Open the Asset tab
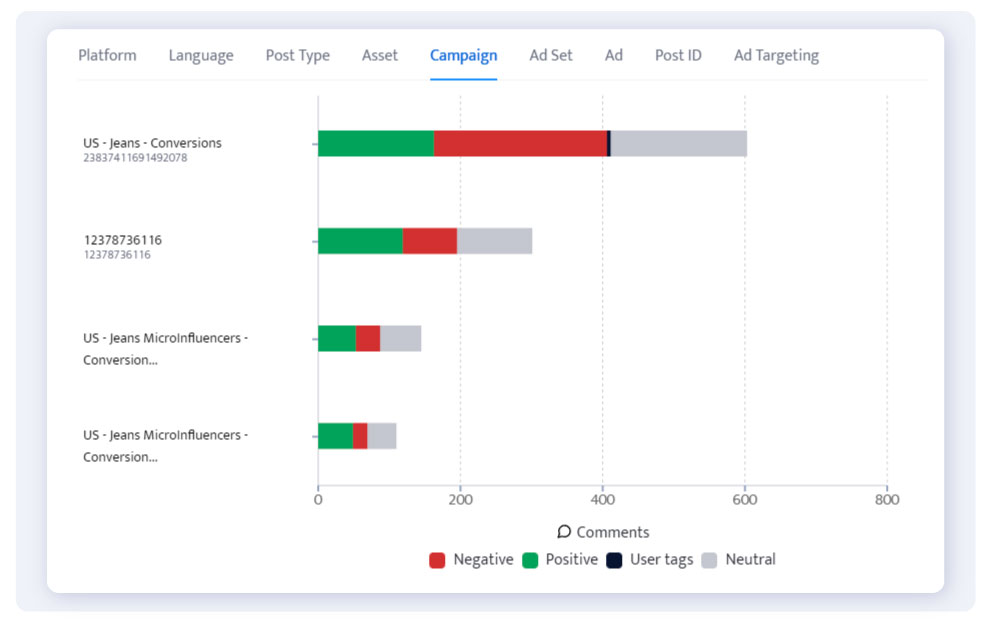 (379, 55)
